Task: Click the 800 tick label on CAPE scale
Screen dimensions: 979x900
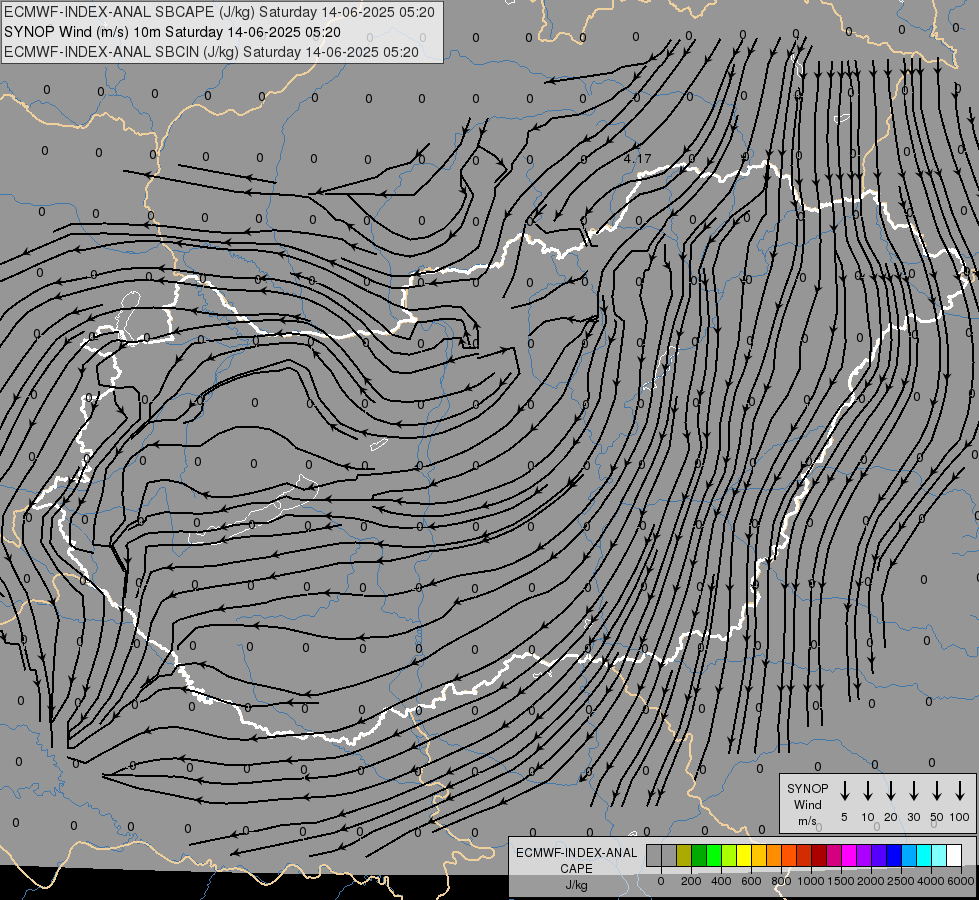Action: [x=781, y=881]
